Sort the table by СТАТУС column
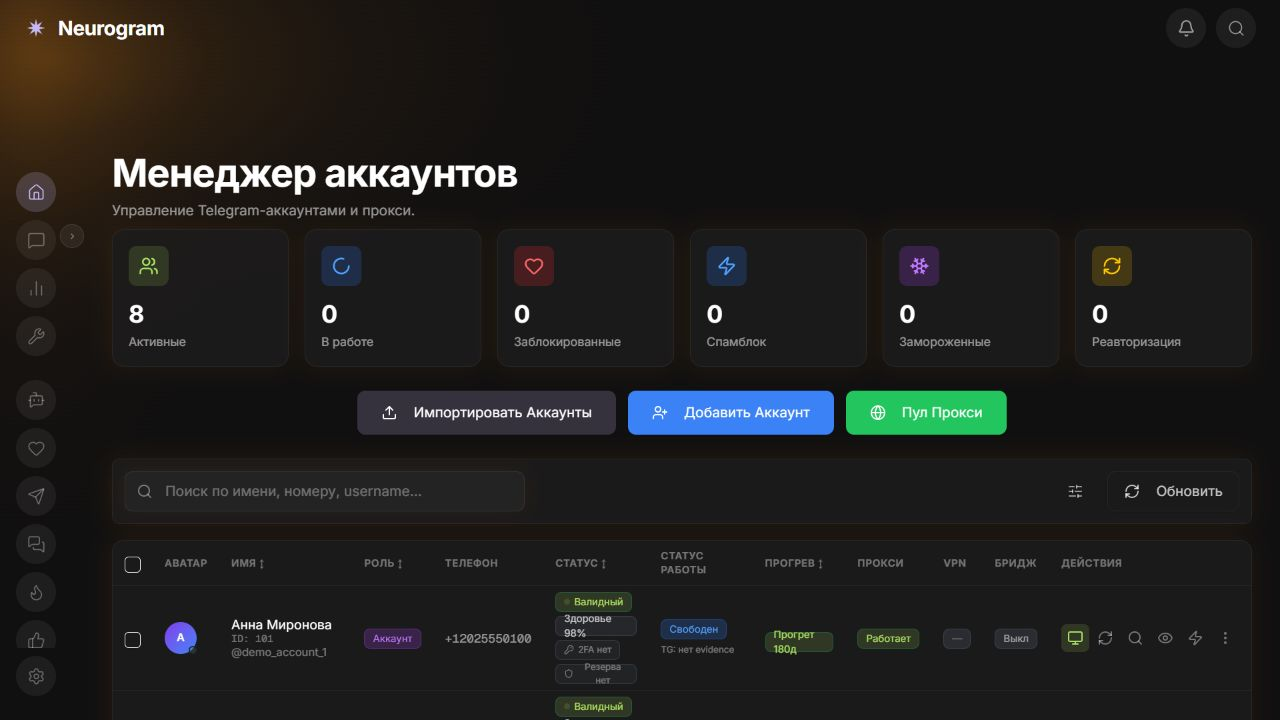Image resolution: width=1280 pixels, height=720 pixels. (x=581, y=563)
